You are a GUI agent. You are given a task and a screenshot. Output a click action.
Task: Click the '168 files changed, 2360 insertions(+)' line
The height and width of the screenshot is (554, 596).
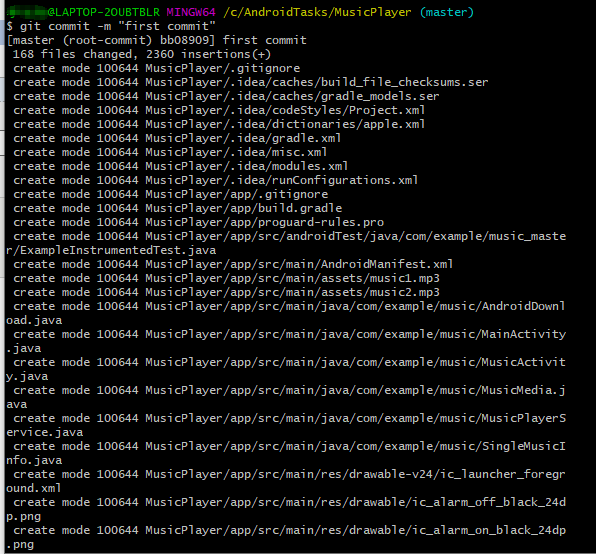coord(142,54)
